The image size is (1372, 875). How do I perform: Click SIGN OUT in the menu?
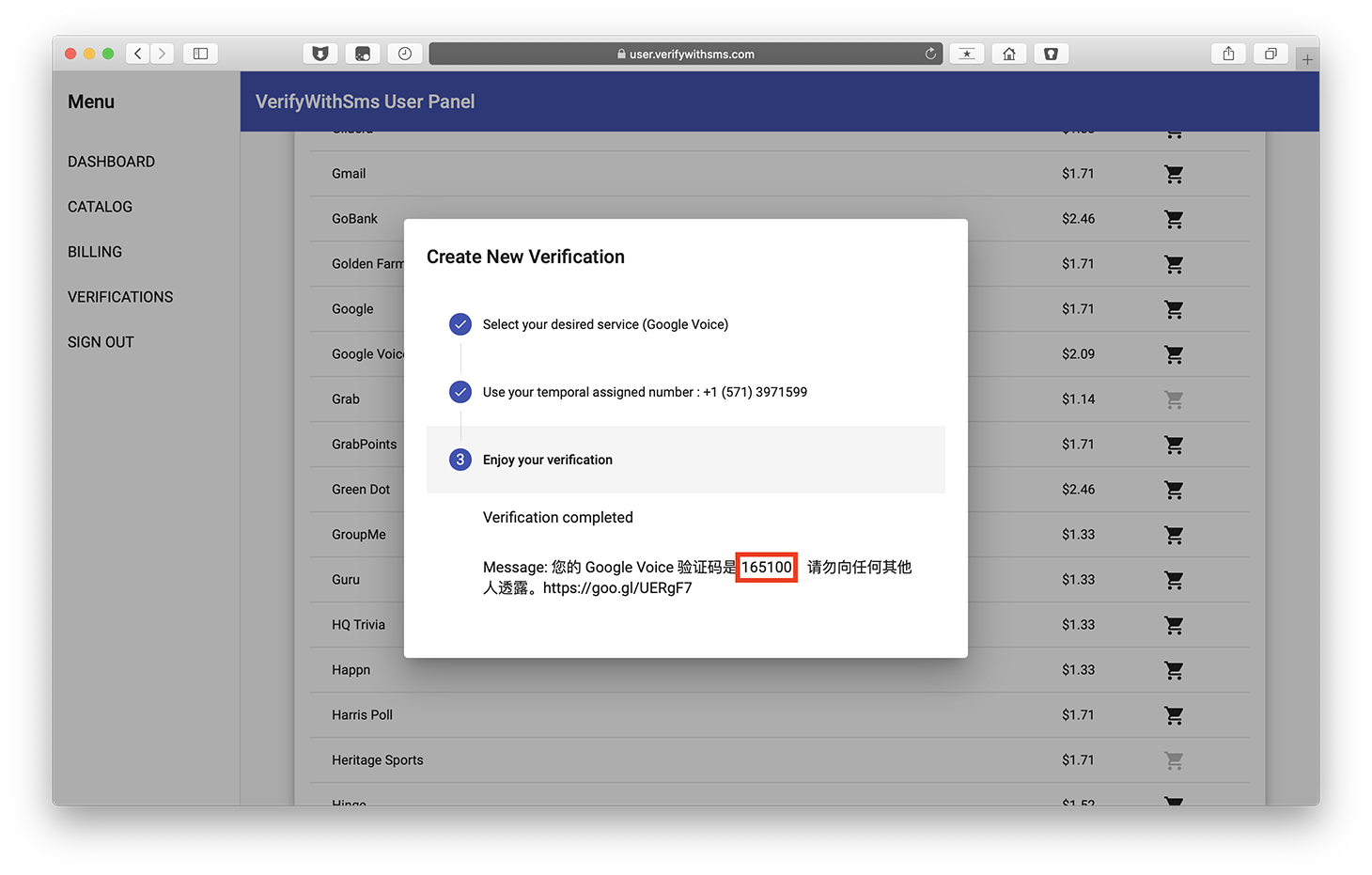click(101, 342)
